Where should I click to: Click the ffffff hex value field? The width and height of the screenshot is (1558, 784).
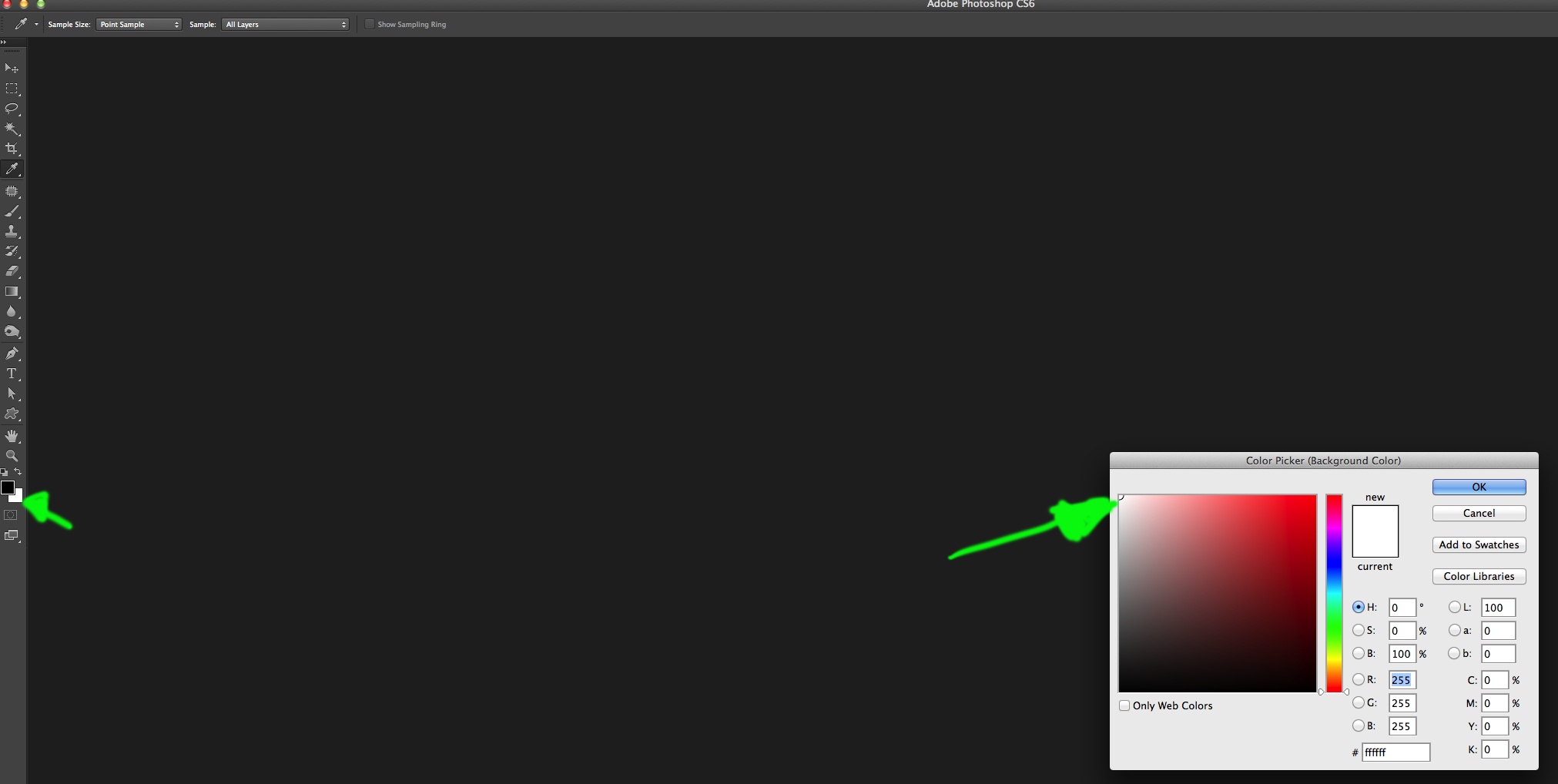1395,752
